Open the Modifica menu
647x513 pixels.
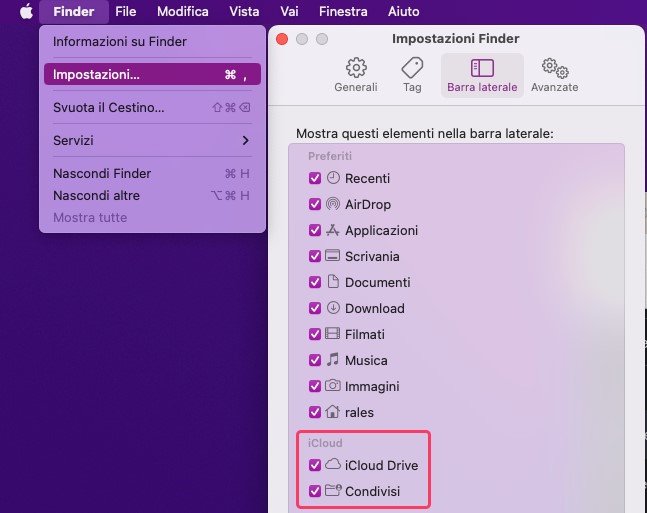click(x=183, y=11)
